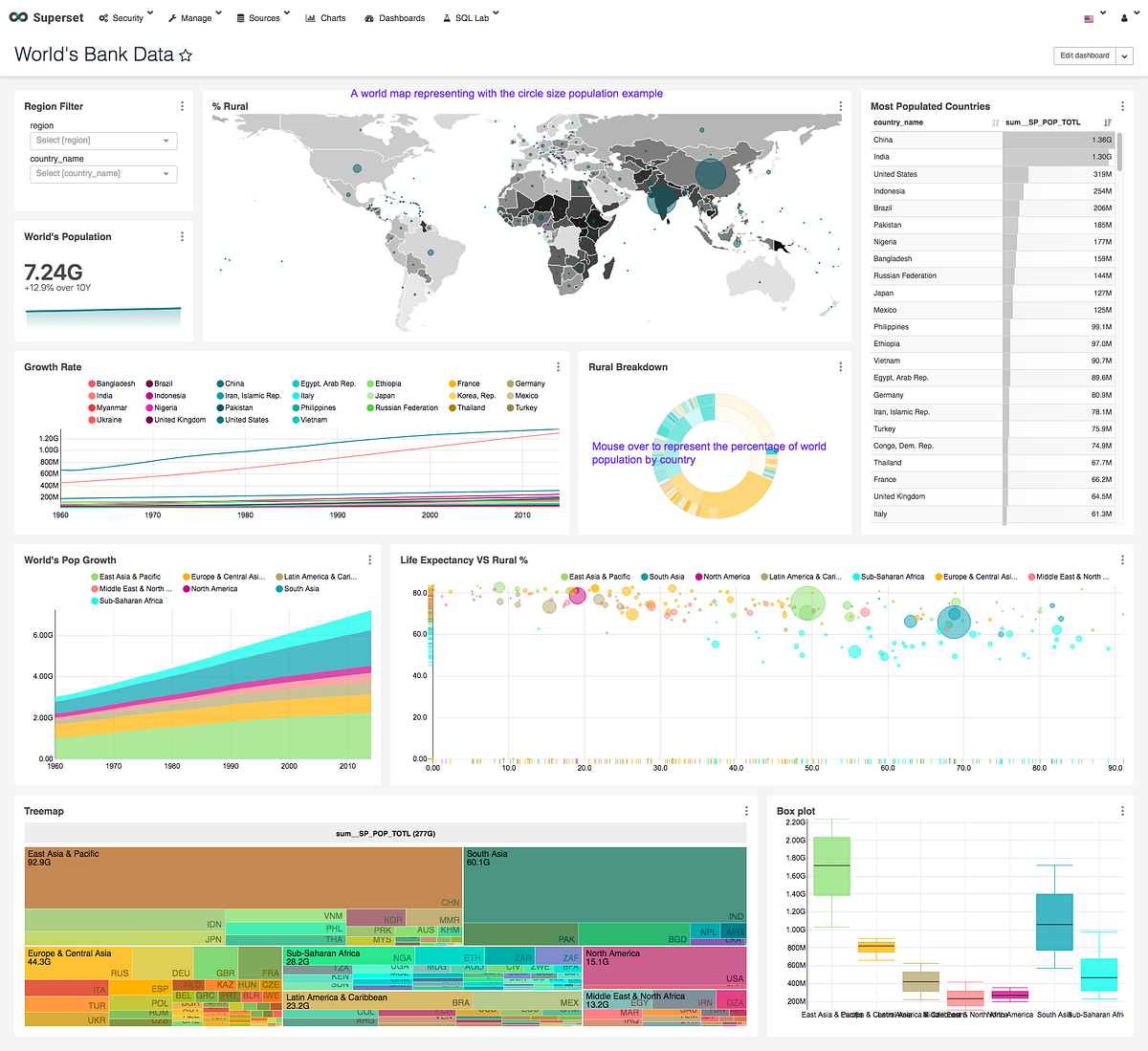Open options menu on Most Populated Countries

(x=1121, y=106)
